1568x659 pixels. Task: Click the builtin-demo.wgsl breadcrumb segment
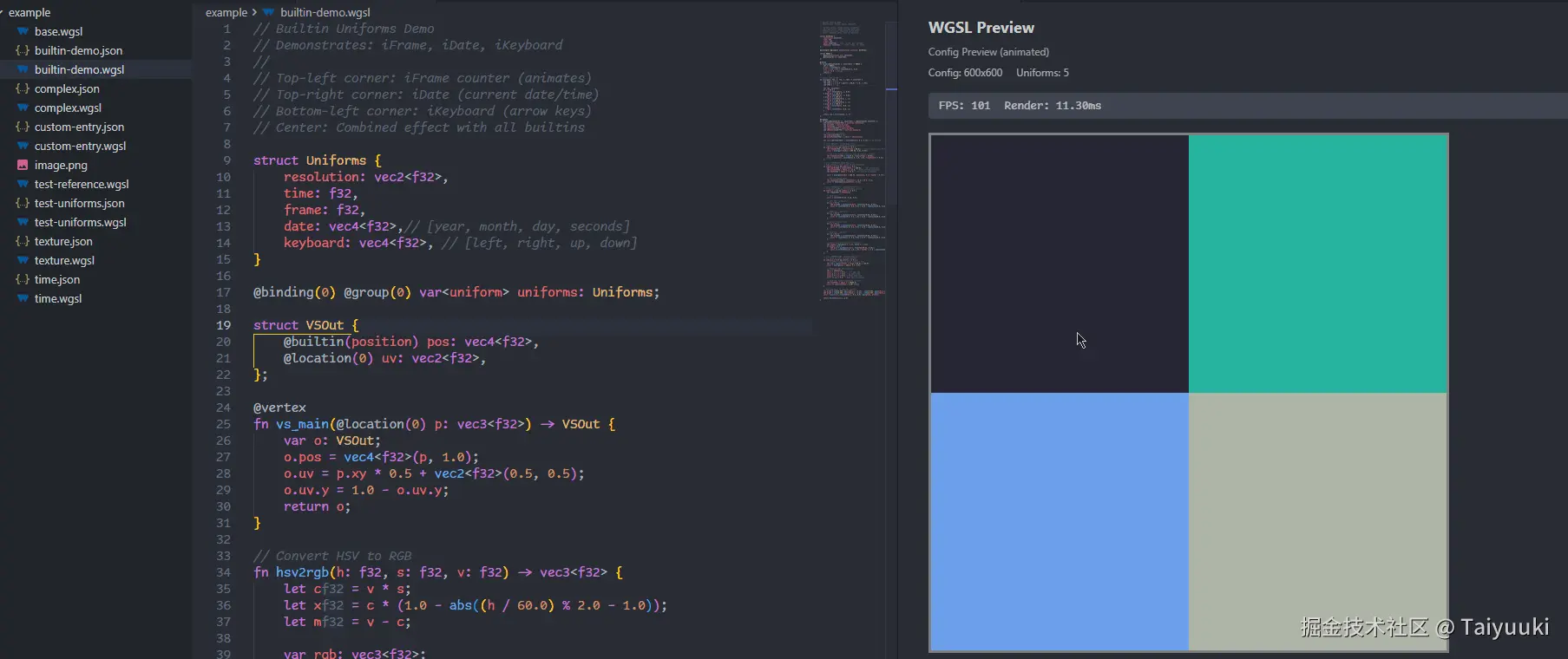(x=325, y=12)
